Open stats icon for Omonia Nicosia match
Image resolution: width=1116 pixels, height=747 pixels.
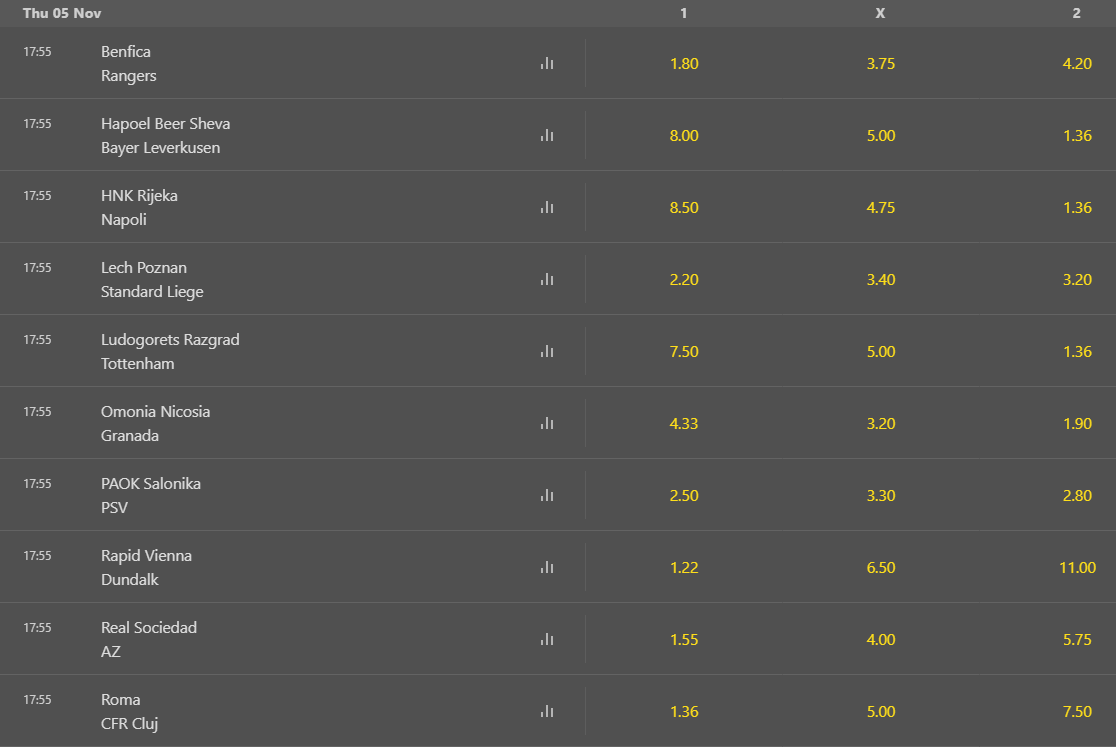[547, 423]
